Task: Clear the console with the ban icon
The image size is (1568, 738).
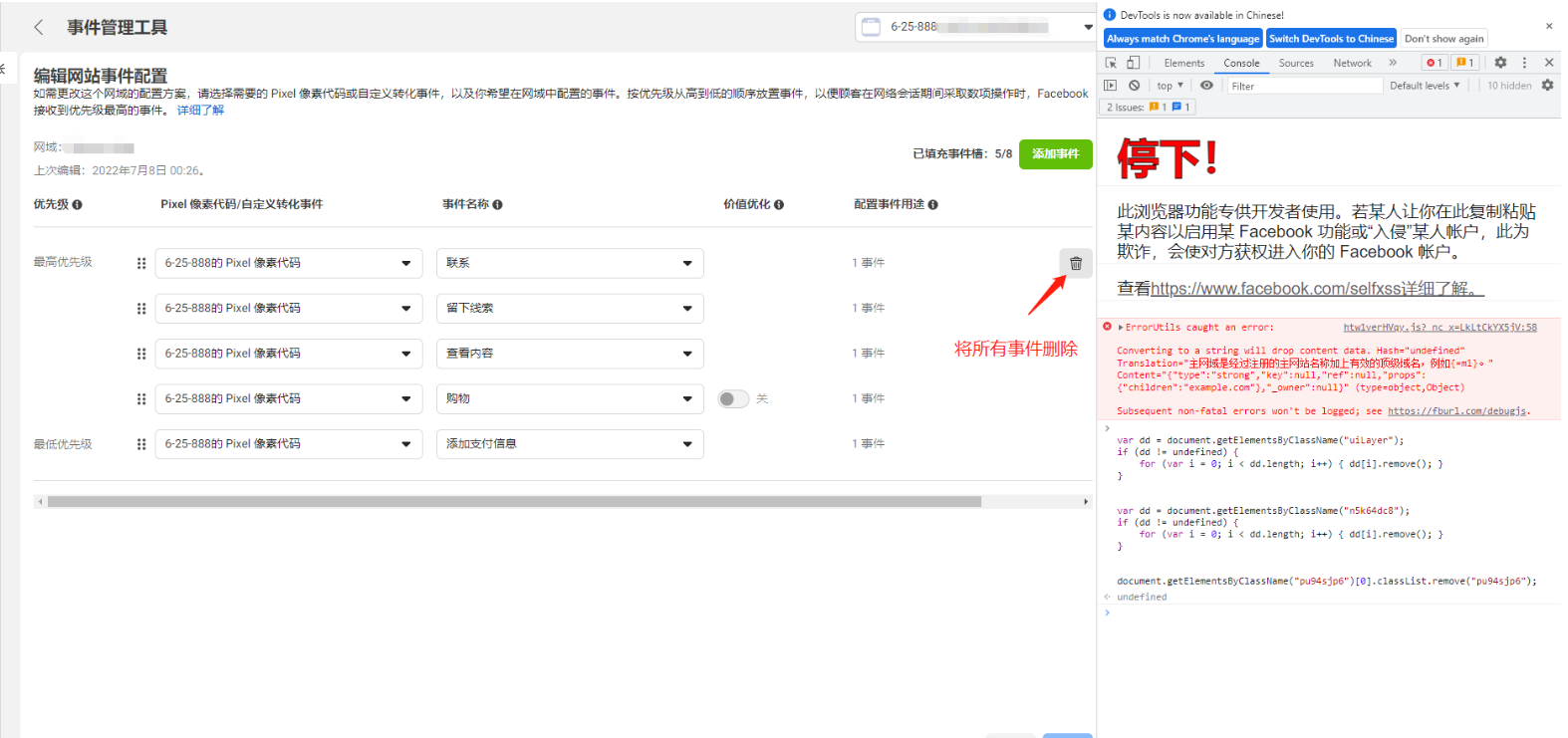Action: pos(1134,86)
